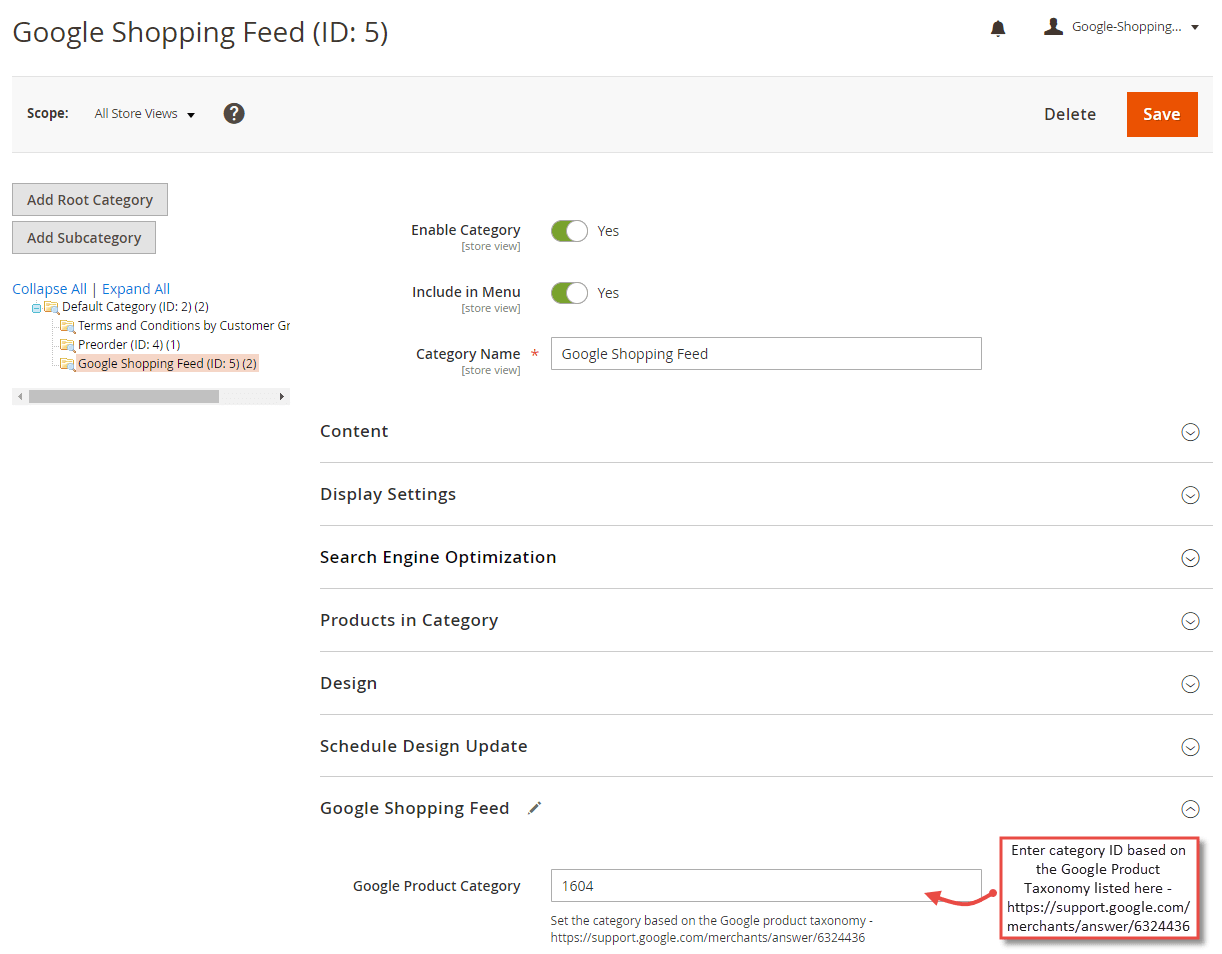1222x954 pixels.
Task: Click the Category Name input field
Action: pyautogui.click(x=766, y=353)
